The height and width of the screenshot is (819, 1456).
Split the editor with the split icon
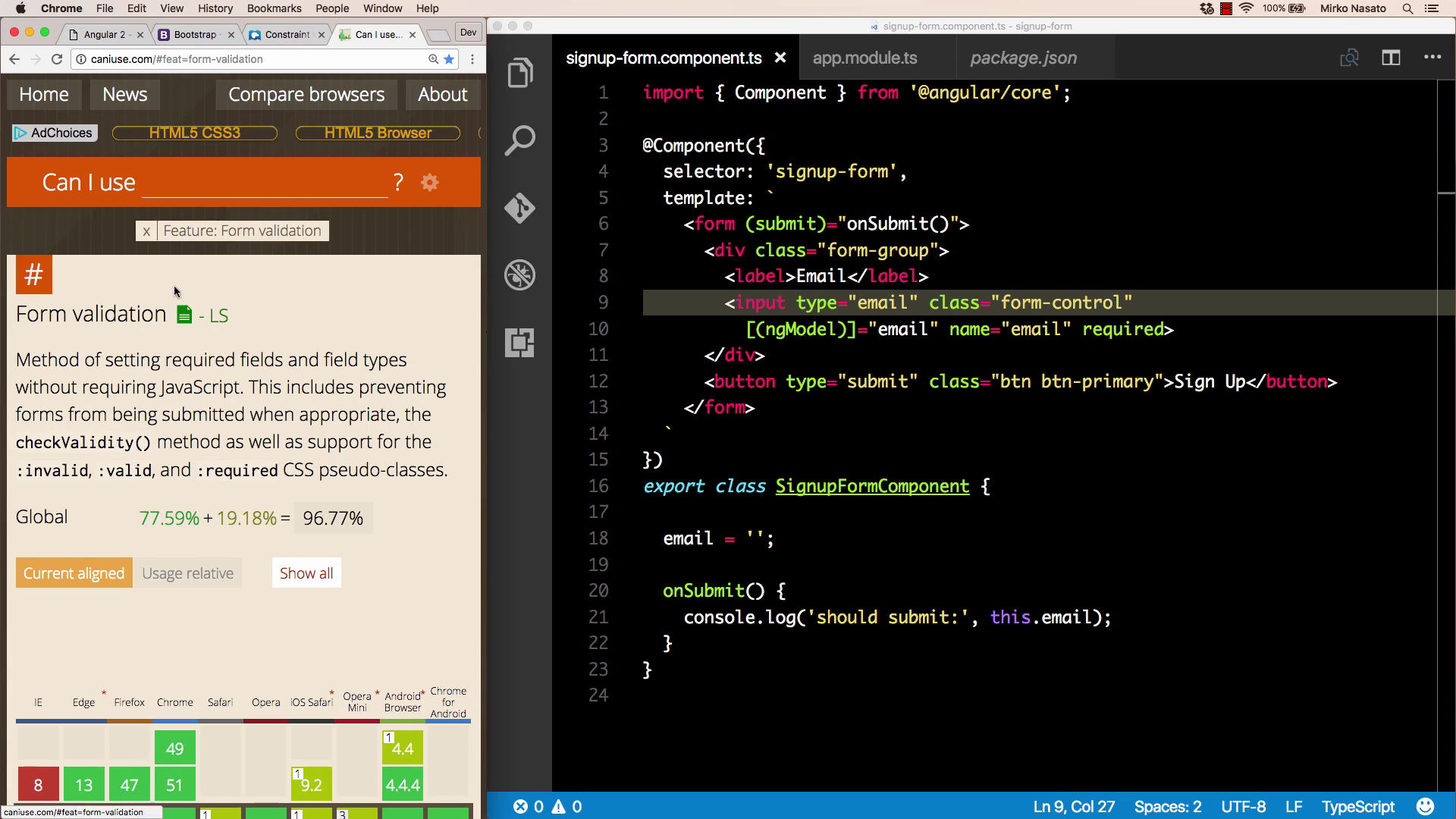pos(1391,58)
